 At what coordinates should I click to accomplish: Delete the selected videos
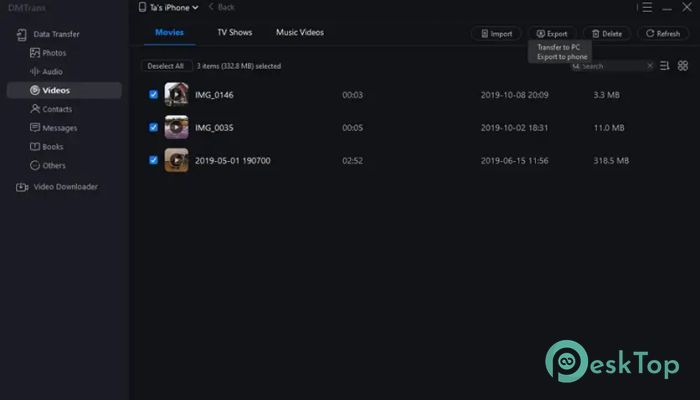coord(607,33)
